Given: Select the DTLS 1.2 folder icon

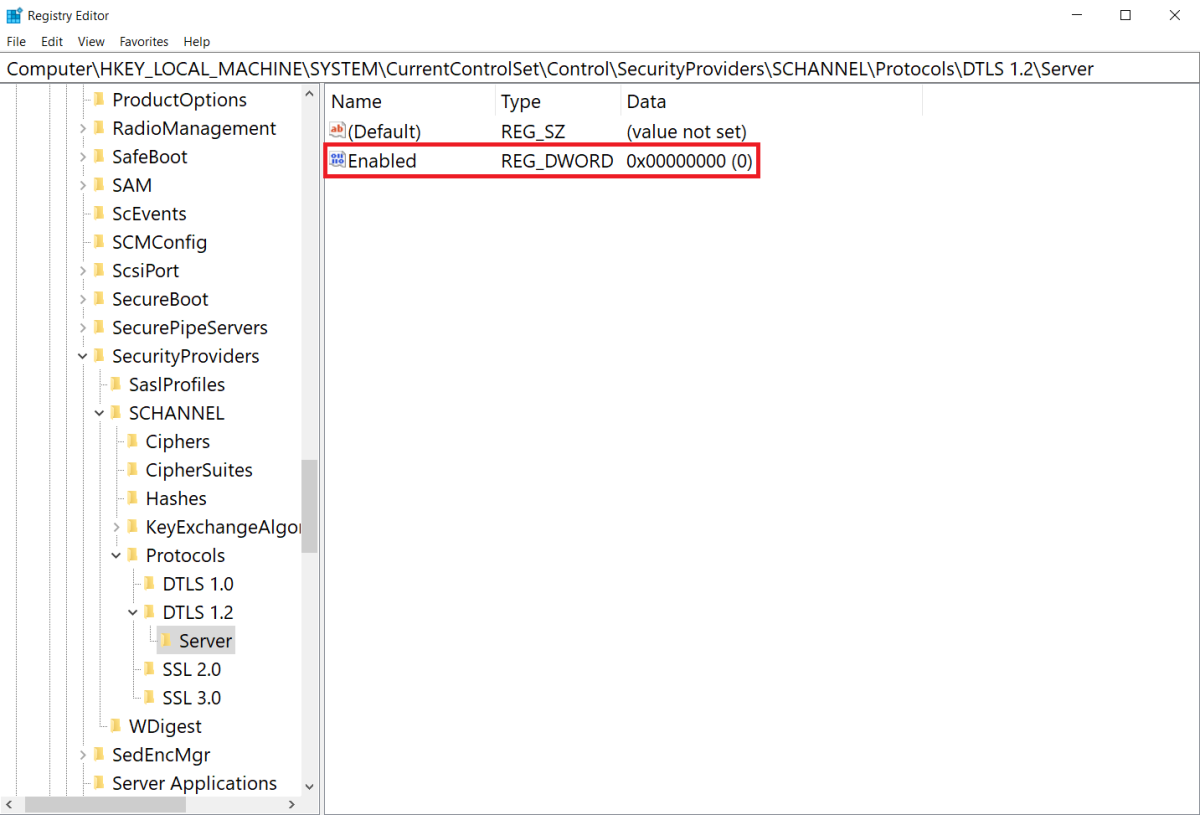Looking at the screenshot, I should click(x=150, y=613).
